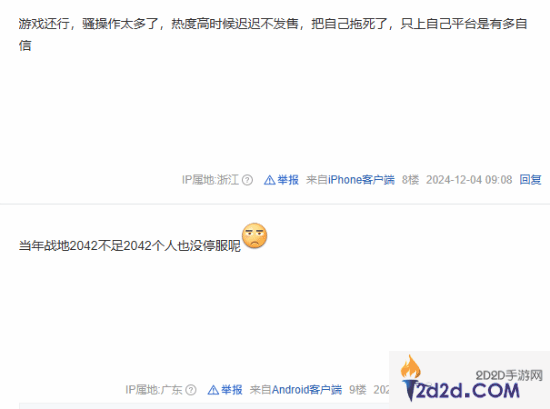Image resolution: width=550 pixels, height=409 pixels.
Task: Click the flaming torch logo in the watermark
Action: [x=410, y=377]
